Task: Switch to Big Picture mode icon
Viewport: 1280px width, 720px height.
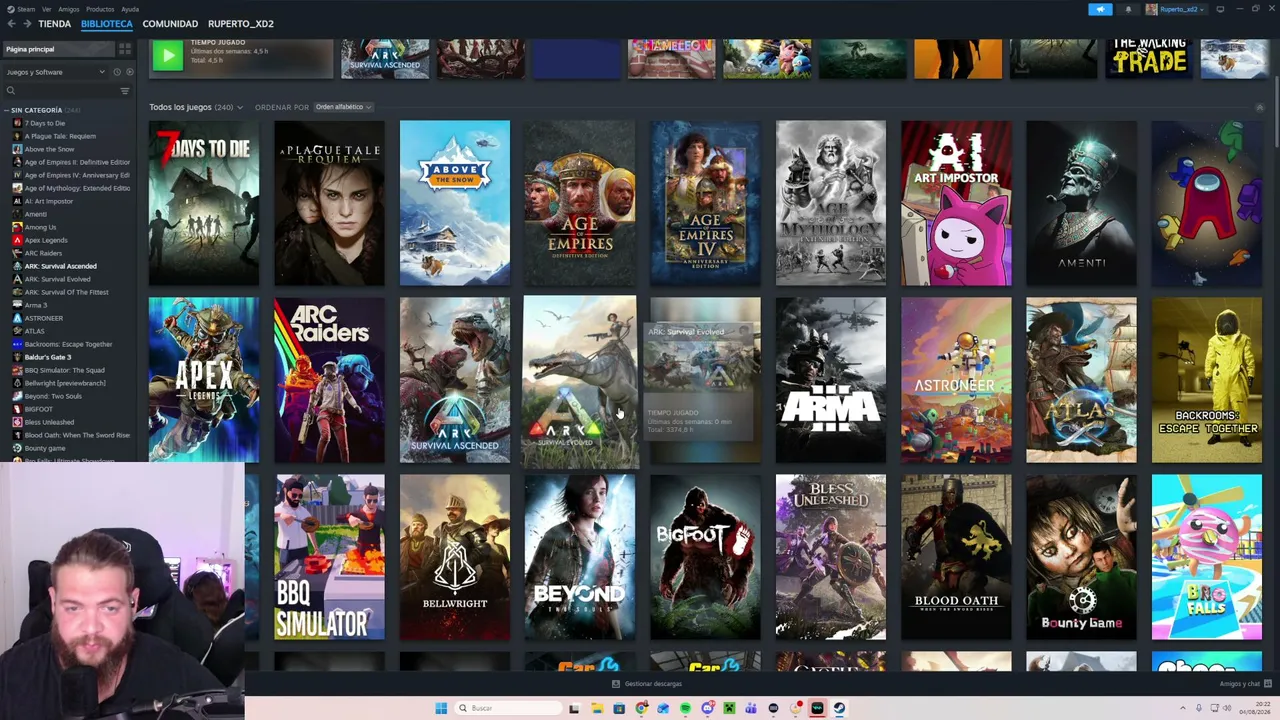Action: 1220,9
